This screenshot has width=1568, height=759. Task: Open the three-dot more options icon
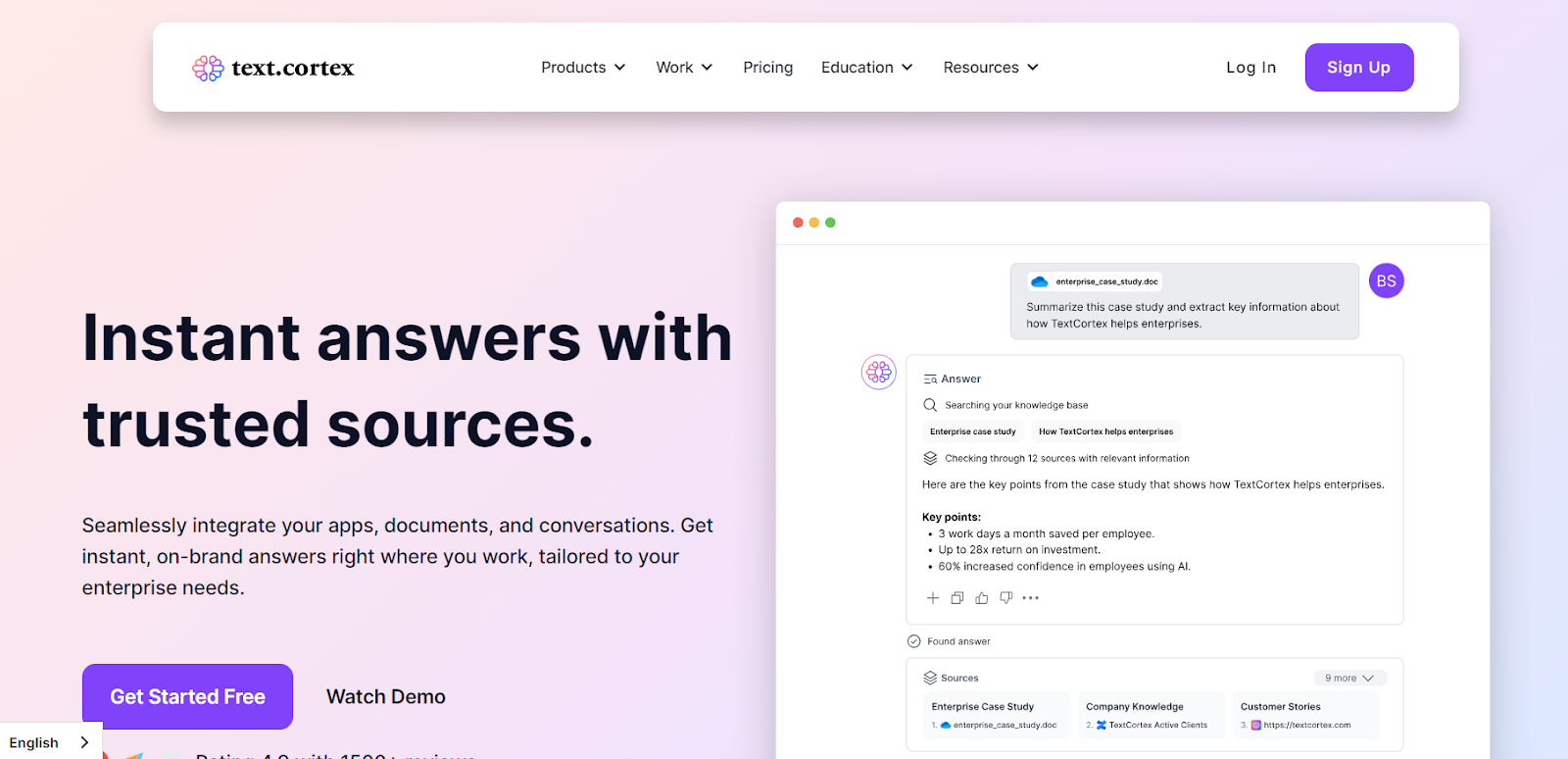[1030, 598]
